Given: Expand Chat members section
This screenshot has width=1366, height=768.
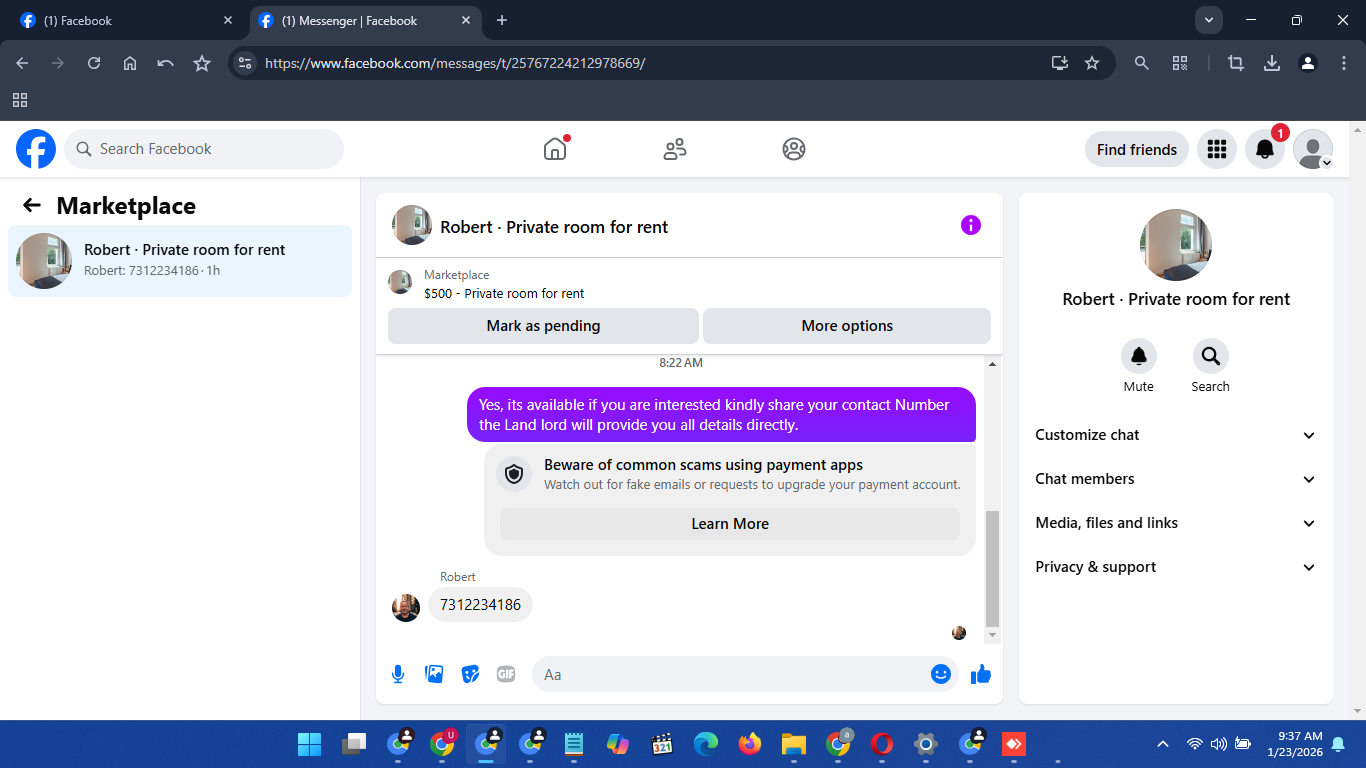Looking at the screenshot, I should pos(1176,479).
